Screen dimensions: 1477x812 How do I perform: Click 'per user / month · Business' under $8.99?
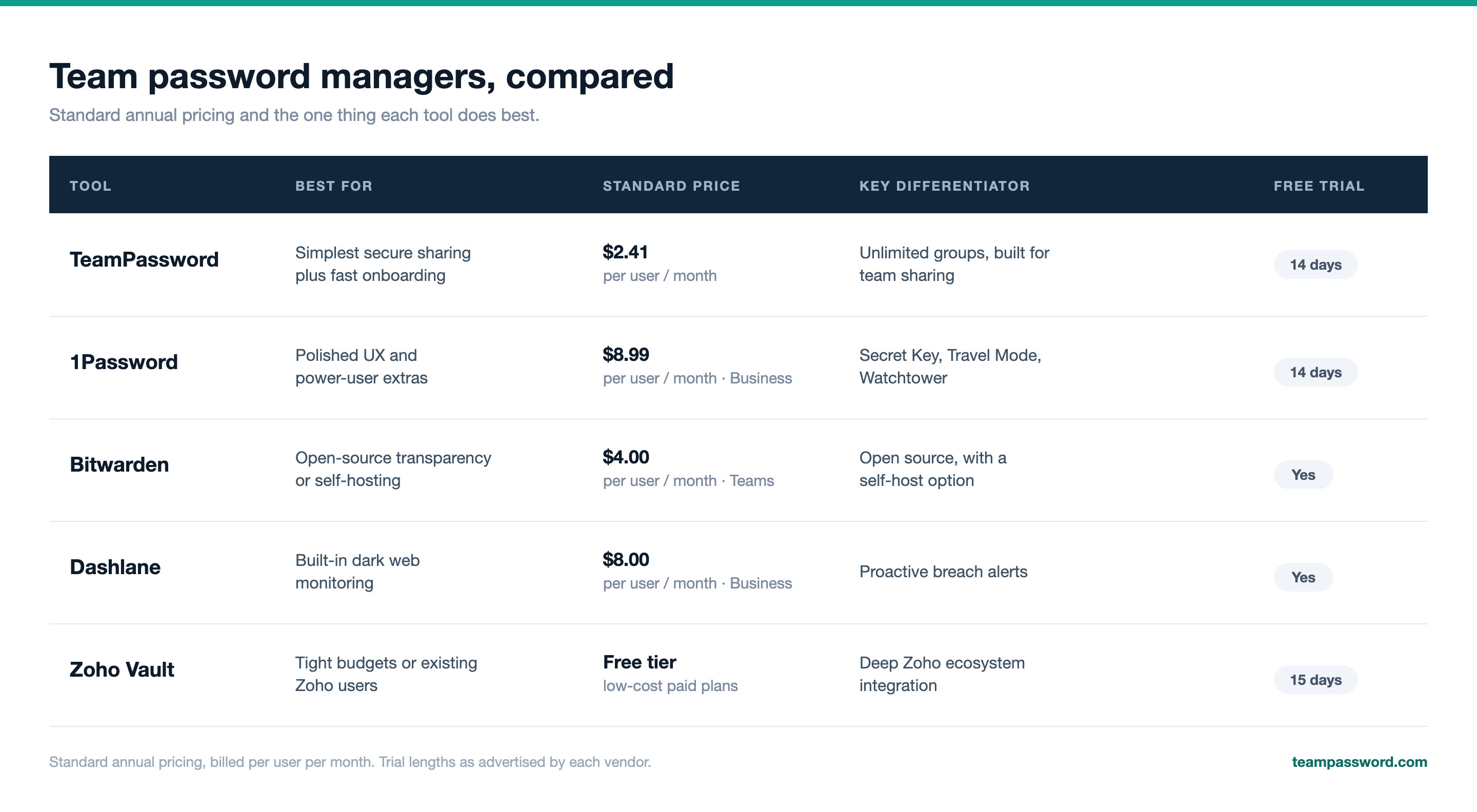[x=697, y=378]
